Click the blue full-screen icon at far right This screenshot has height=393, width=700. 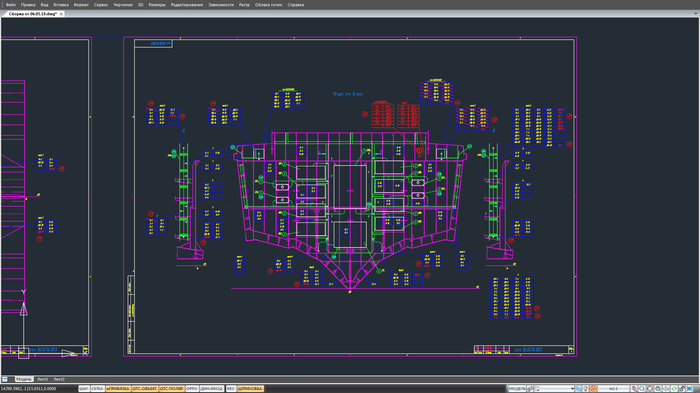point(690,389)
